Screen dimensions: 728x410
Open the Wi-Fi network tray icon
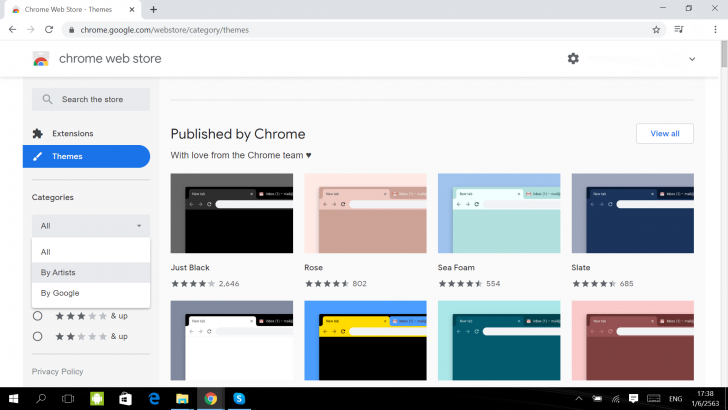616,398
